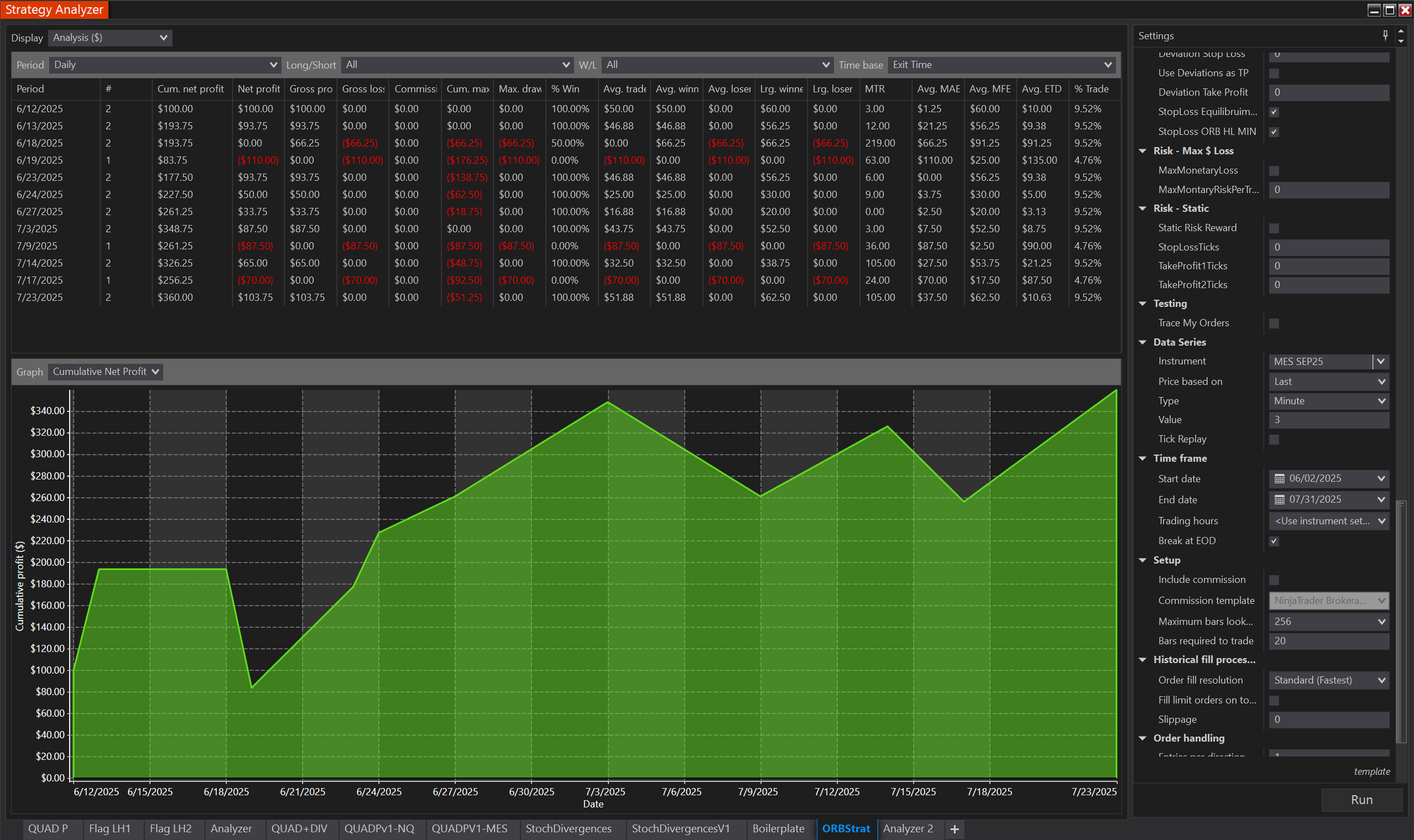Click the Settings panel vertical scrollbar

pos(1401,623)
